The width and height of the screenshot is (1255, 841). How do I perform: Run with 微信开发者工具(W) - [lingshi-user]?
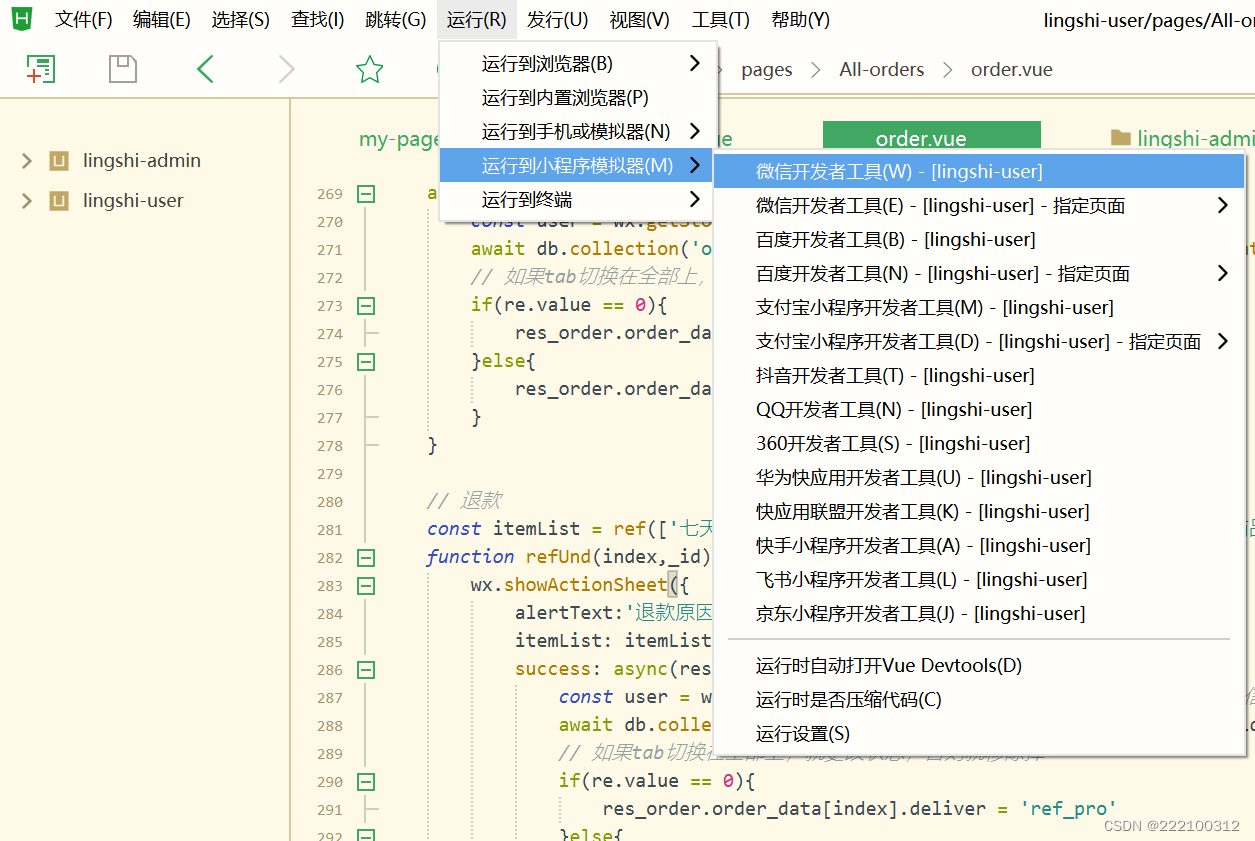(979, 172)
